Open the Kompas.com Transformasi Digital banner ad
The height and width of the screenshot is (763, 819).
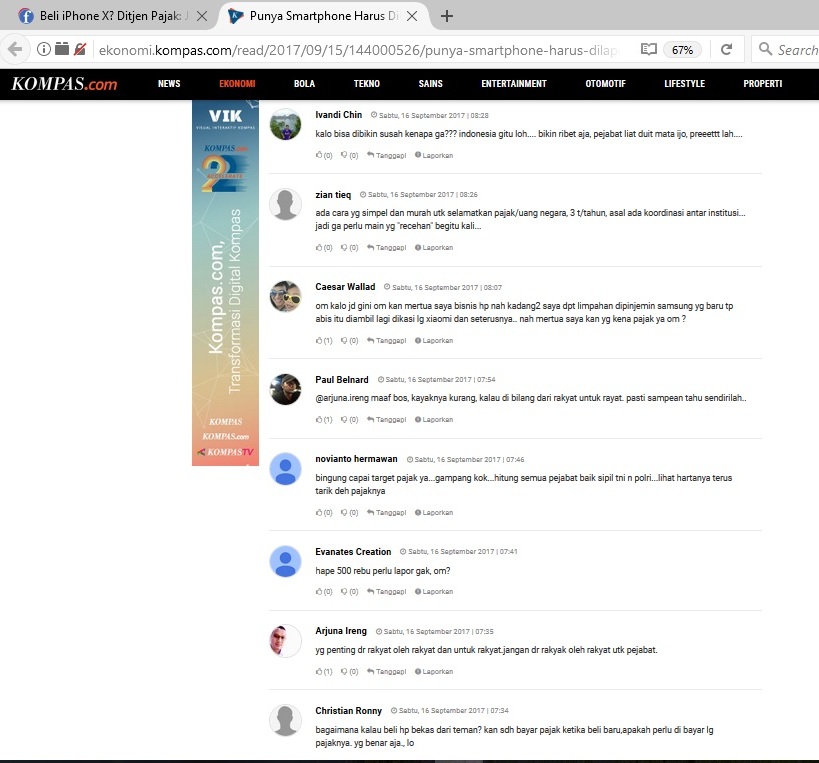click(225, 283)
